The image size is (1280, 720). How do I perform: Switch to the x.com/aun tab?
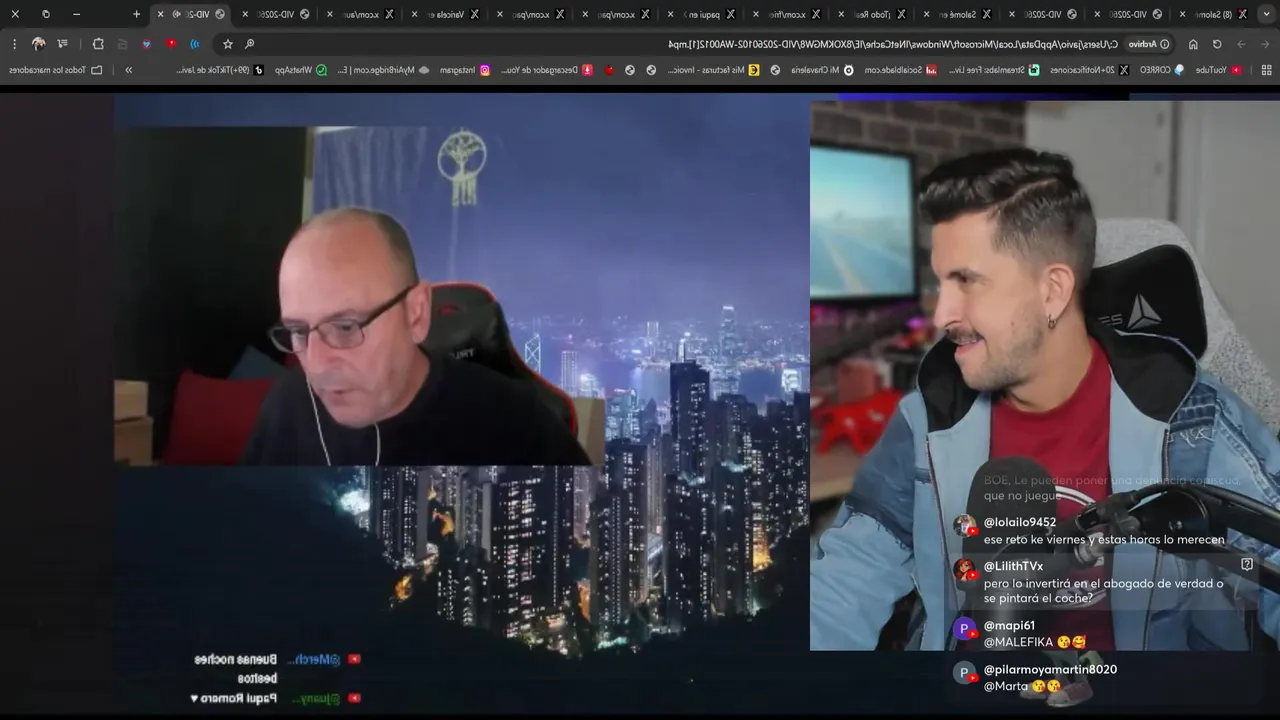[x=360, y=14]
